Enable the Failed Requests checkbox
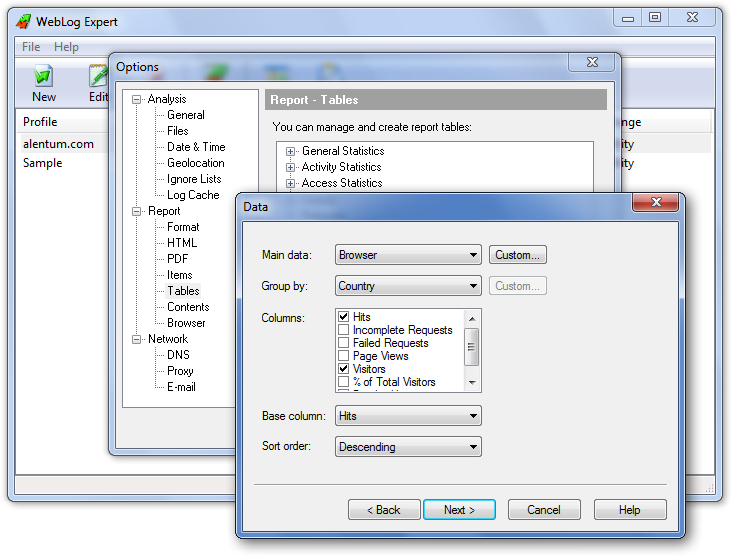732x556 pixels. [x=344, y=343]
